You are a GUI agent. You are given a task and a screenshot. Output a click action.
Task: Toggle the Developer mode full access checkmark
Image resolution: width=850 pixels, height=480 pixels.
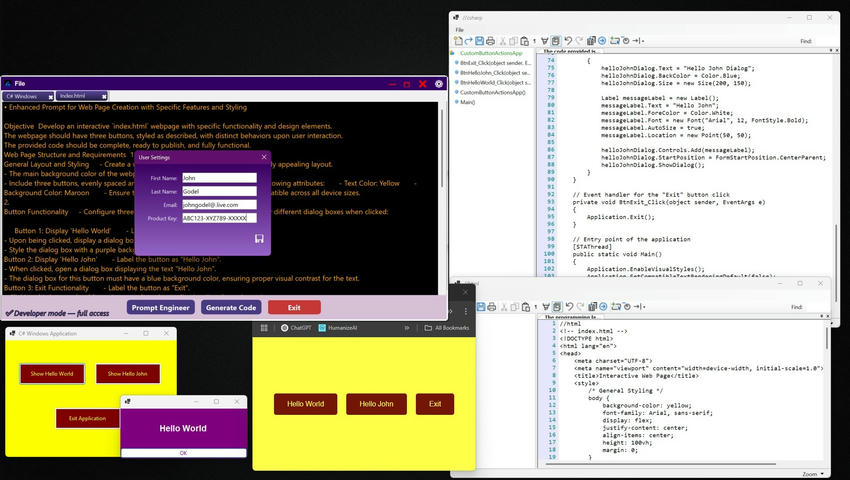click(9, 313)
